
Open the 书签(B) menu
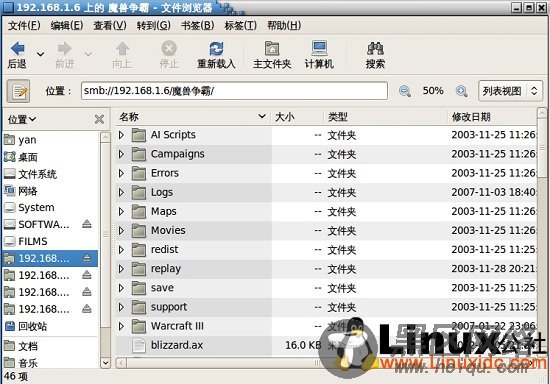click(x=197, y=26)
